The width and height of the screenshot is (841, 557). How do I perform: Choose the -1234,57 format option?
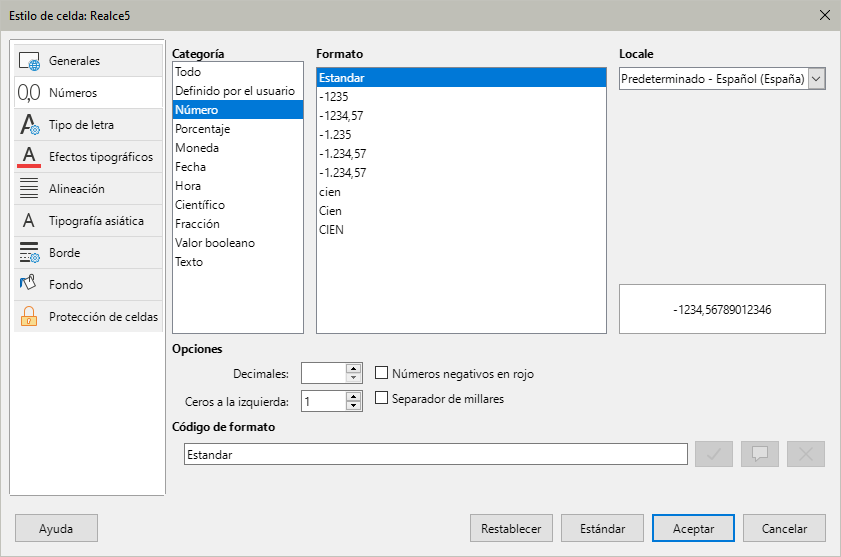342,116
